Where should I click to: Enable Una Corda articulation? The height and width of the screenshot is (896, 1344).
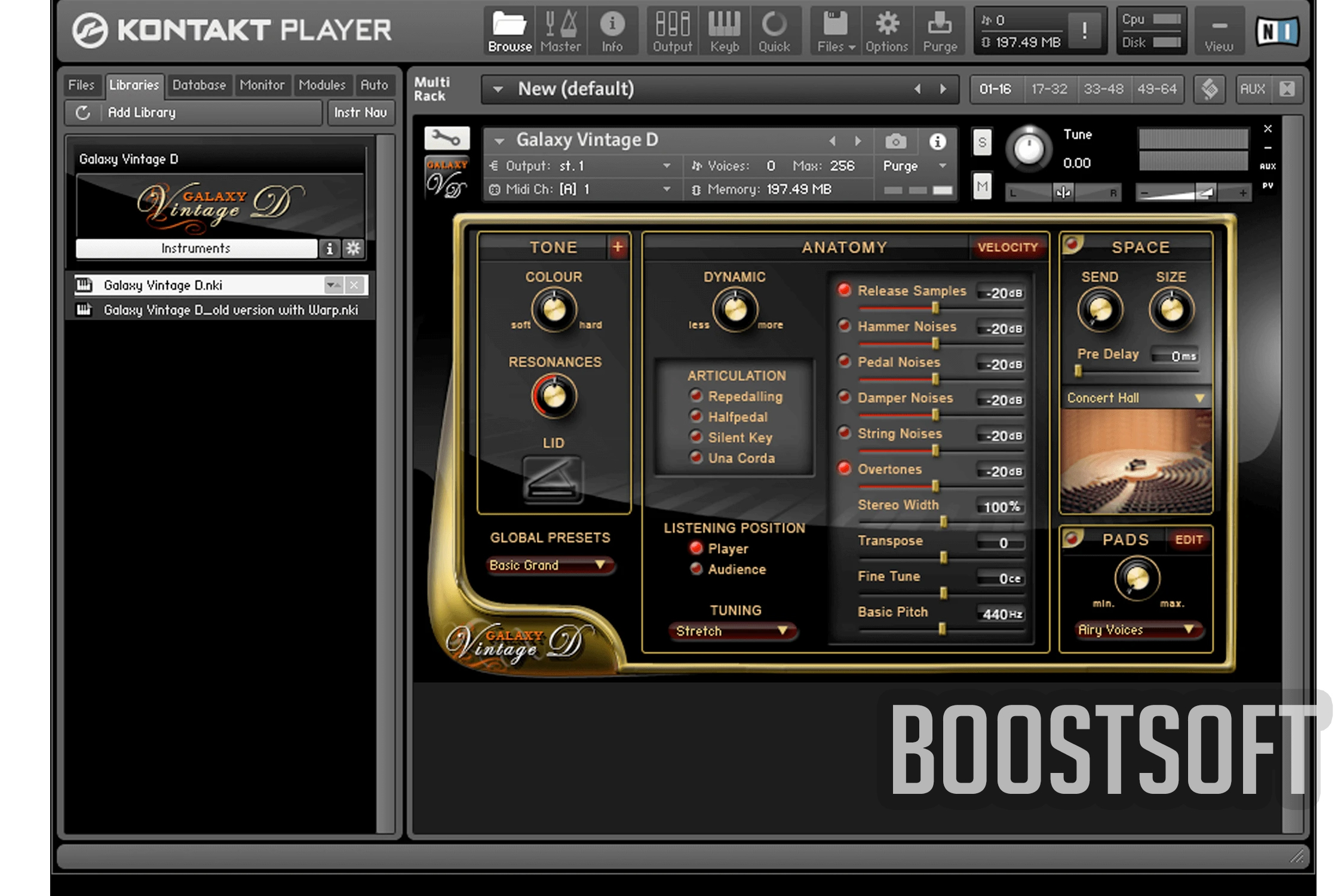[695, 458]
